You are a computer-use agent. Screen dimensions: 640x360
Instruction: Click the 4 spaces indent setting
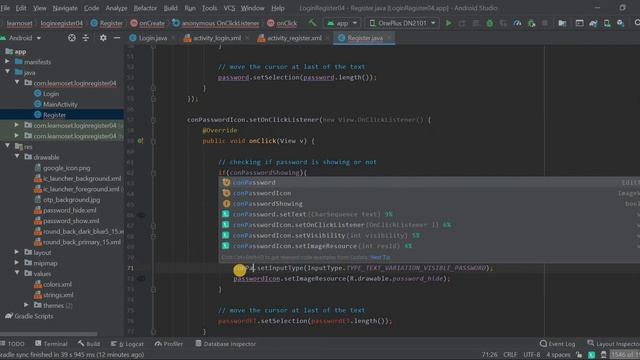(558, 355)
